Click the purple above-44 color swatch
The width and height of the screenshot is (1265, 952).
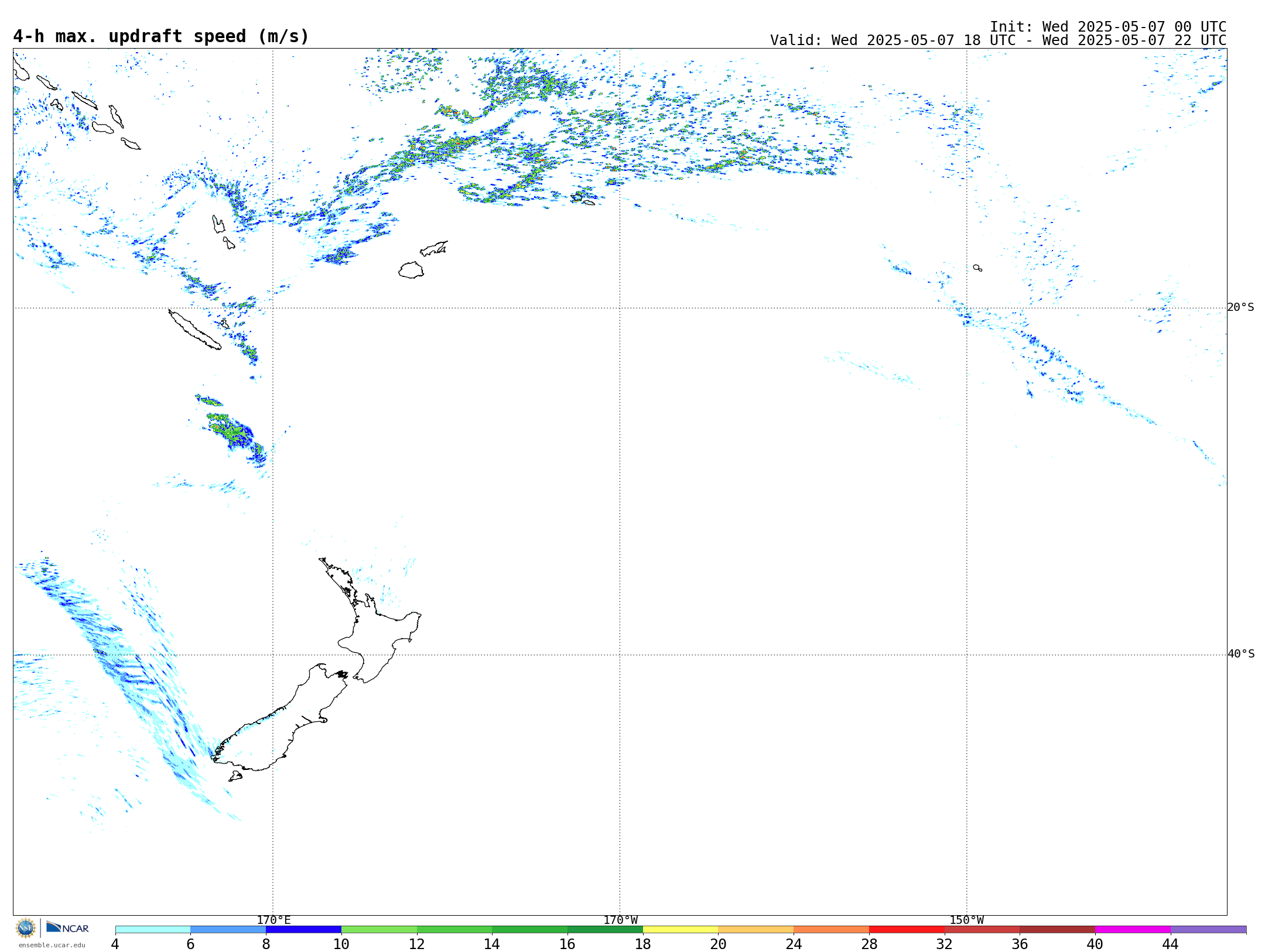pyautogui.click(x=1208, y=930)
